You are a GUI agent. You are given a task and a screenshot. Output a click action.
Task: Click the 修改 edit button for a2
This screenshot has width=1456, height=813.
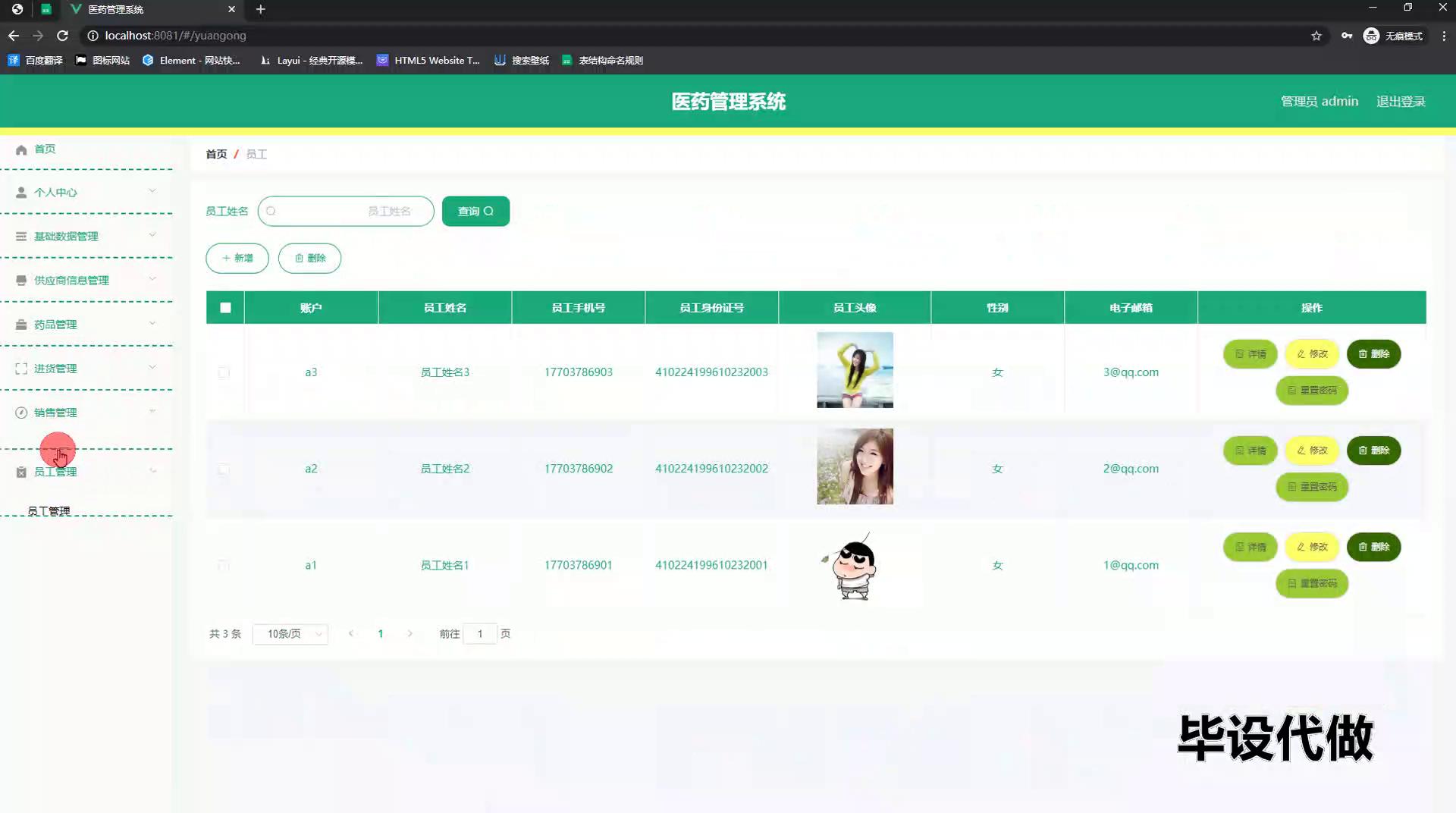pos(1312,450)
